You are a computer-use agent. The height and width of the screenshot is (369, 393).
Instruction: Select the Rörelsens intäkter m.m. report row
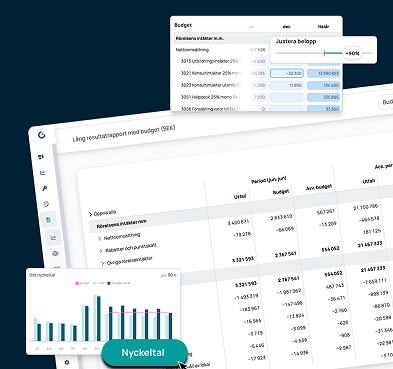pos(122,224)
